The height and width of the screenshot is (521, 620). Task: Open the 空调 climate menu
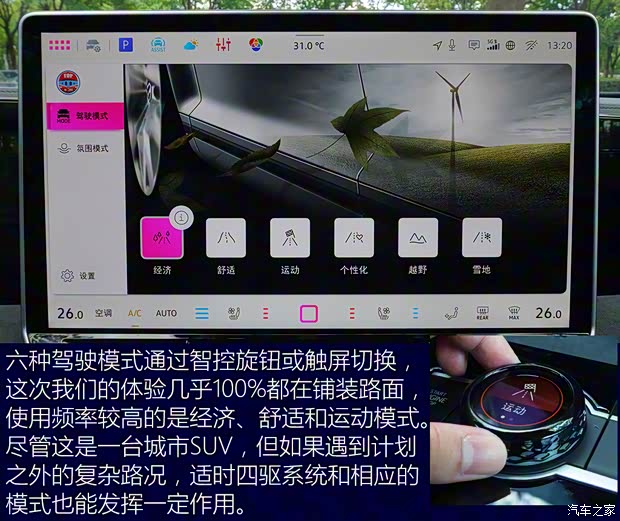tap(104, 313)
